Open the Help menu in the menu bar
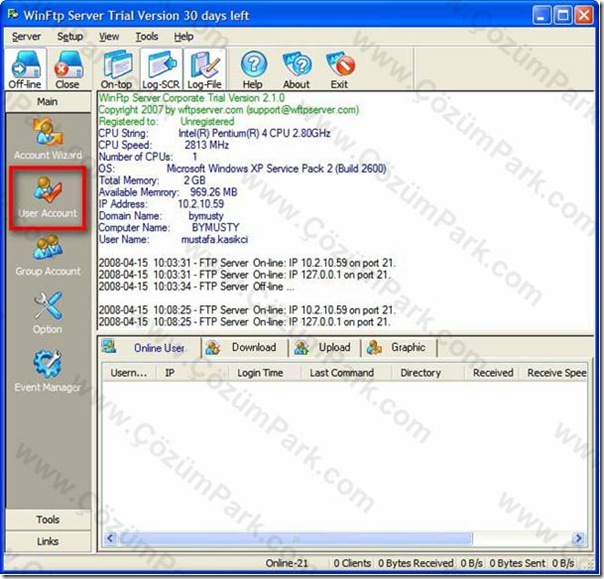 pyautogui.click(x=184, y=37)
